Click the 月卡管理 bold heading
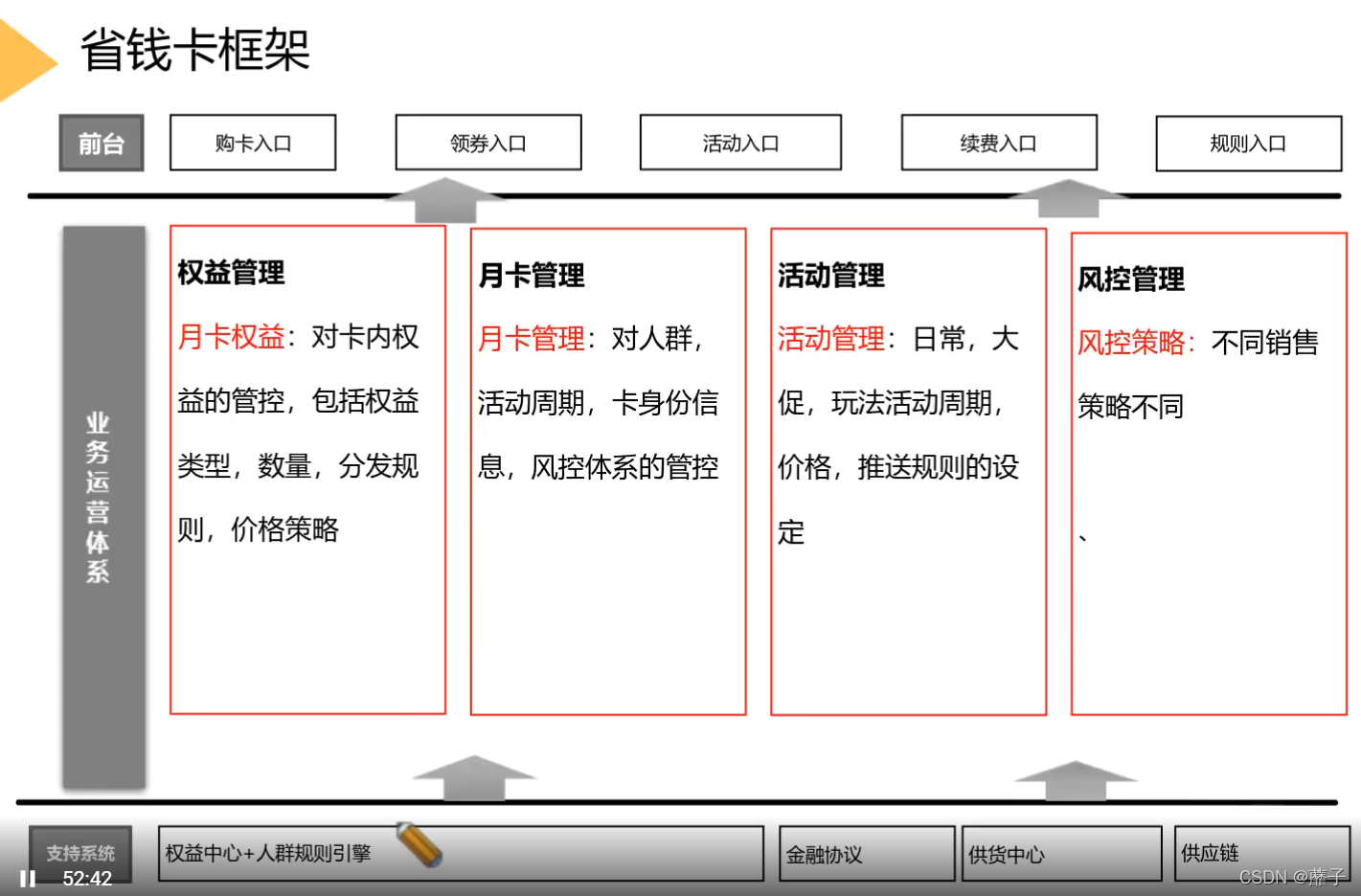This screenshot has height=896, width=1361. point(532,276)
